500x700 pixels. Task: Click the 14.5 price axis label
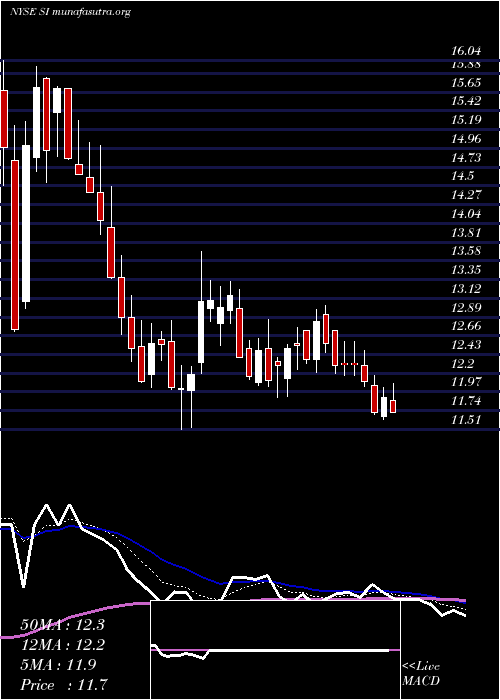coord(462,176)
